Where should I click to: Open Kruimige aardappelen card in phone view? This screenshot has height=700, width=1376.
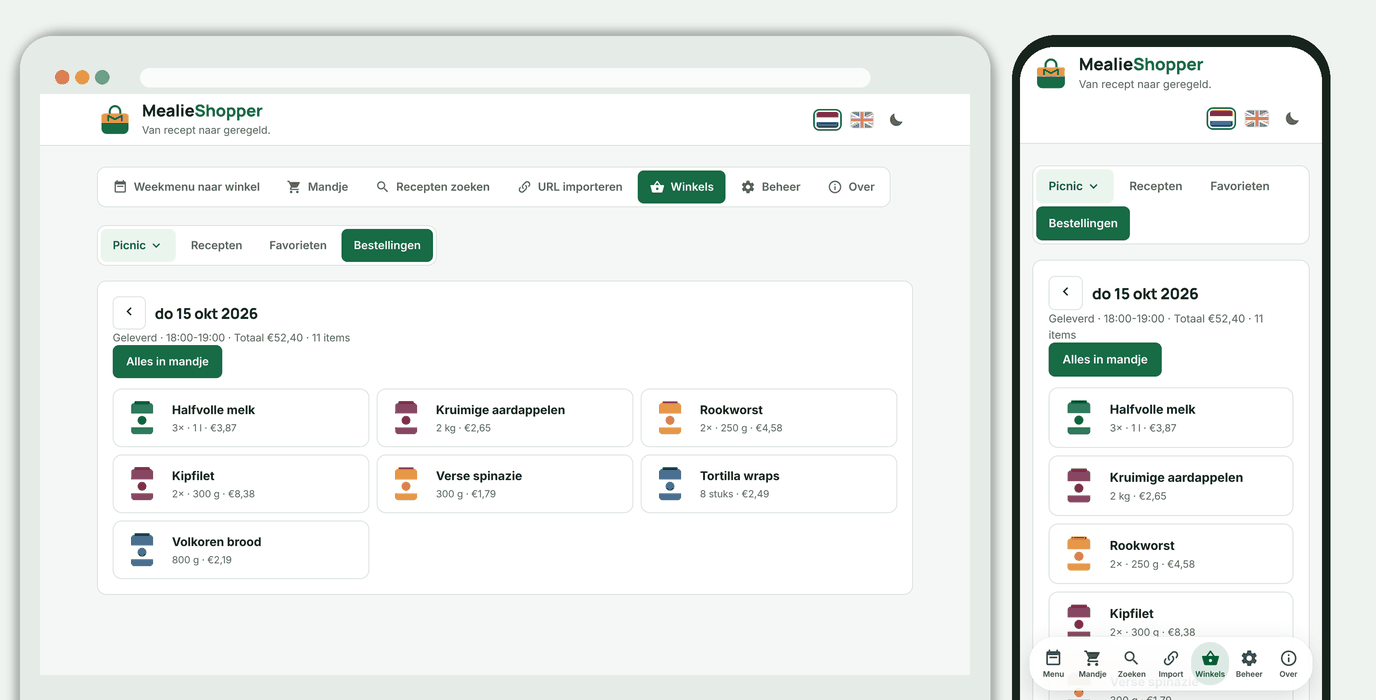click(1171, 486)
